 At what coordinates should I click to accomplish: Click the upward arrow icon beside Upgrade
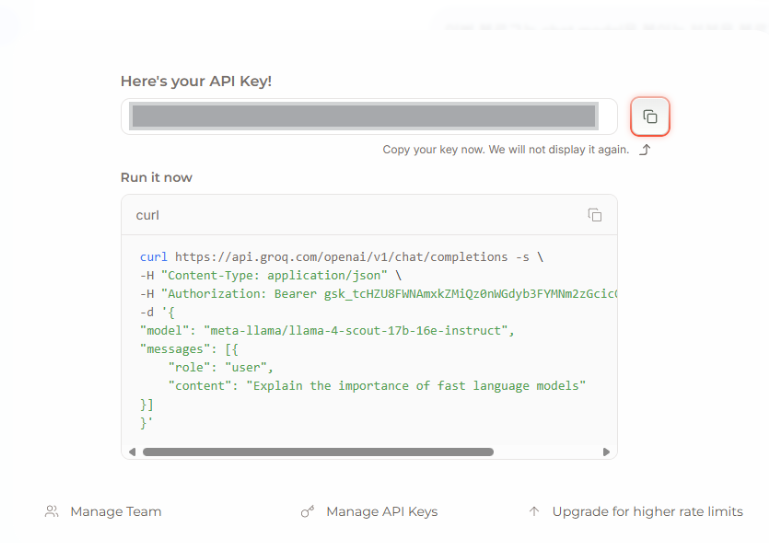point(534,512)
